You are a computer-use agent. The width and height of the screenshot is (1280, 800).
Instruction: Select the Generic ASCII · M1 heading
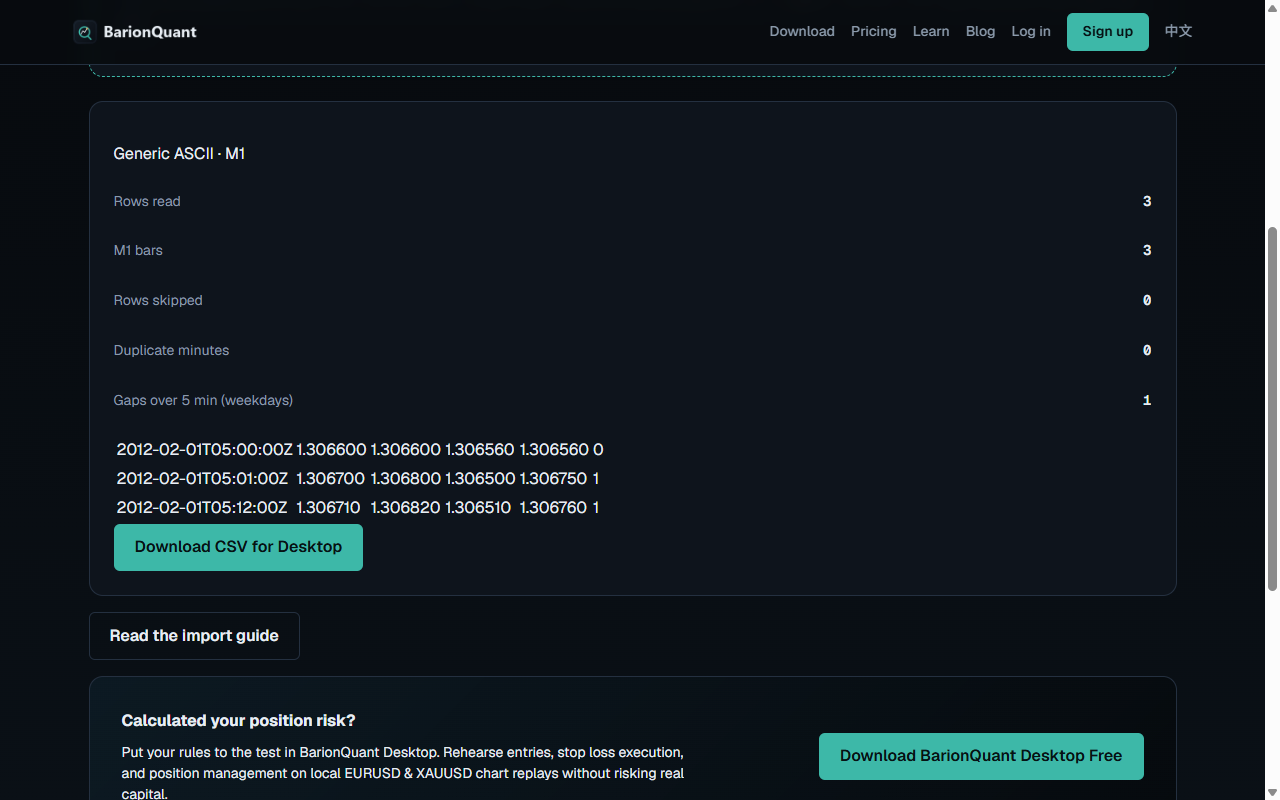tap(180, 154)
